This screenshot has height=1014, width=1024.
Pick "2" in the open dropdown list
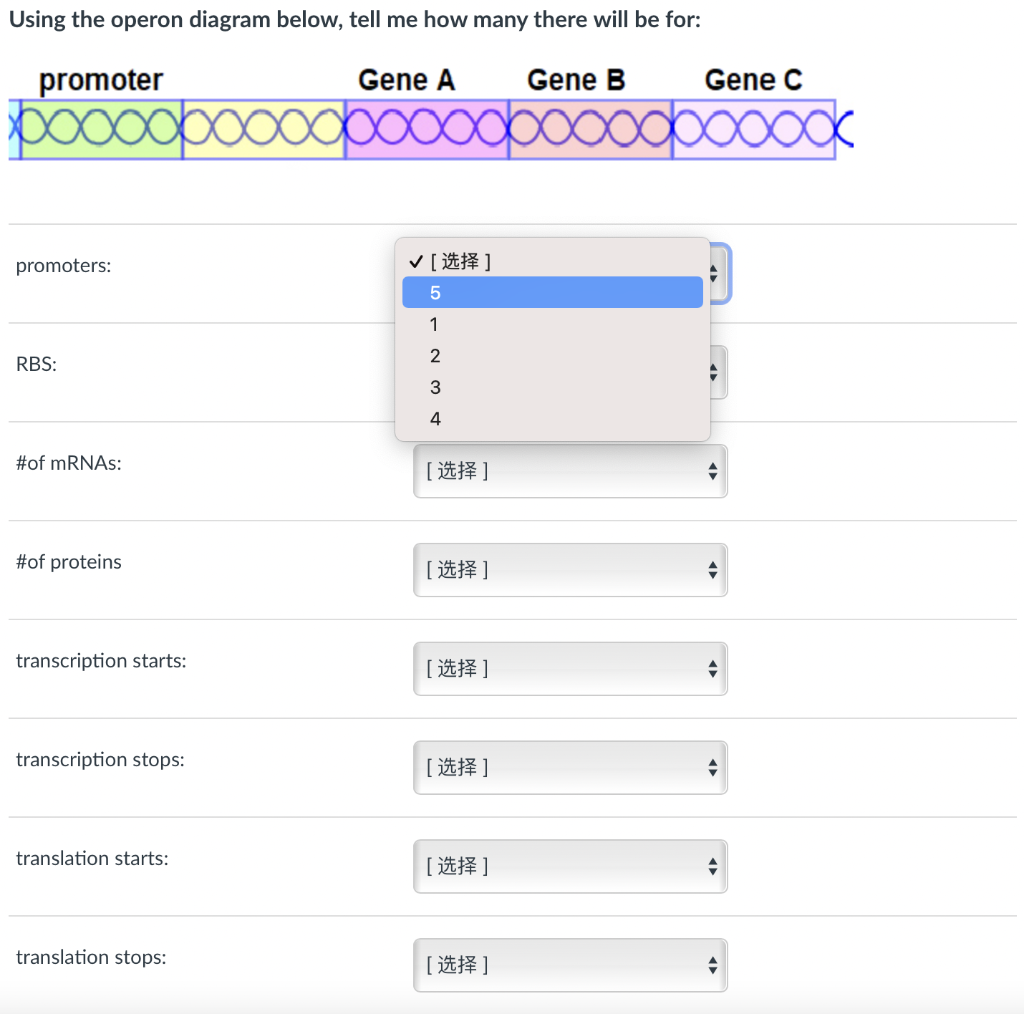pyautogui.click(x=434, y=356)
